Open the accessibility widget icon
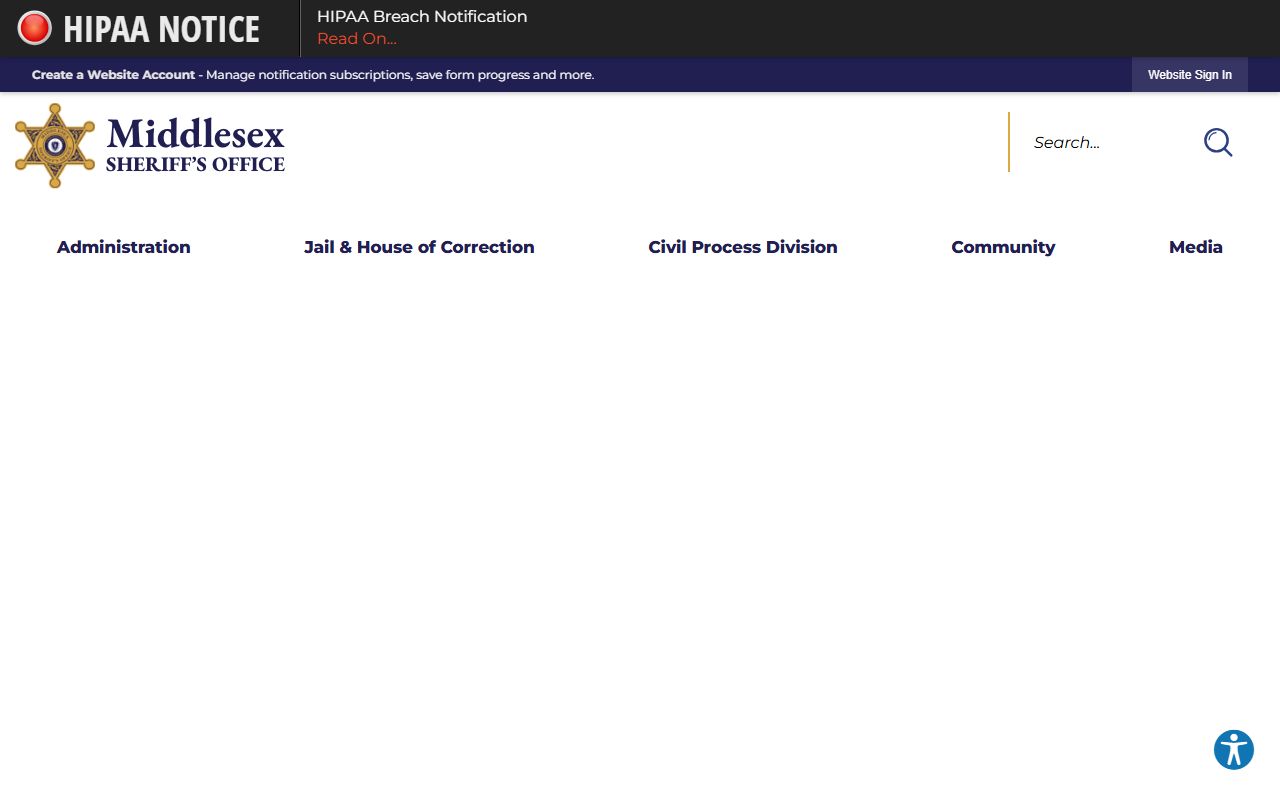The height and width of the screenshot is (800, 1280). 1233,750
